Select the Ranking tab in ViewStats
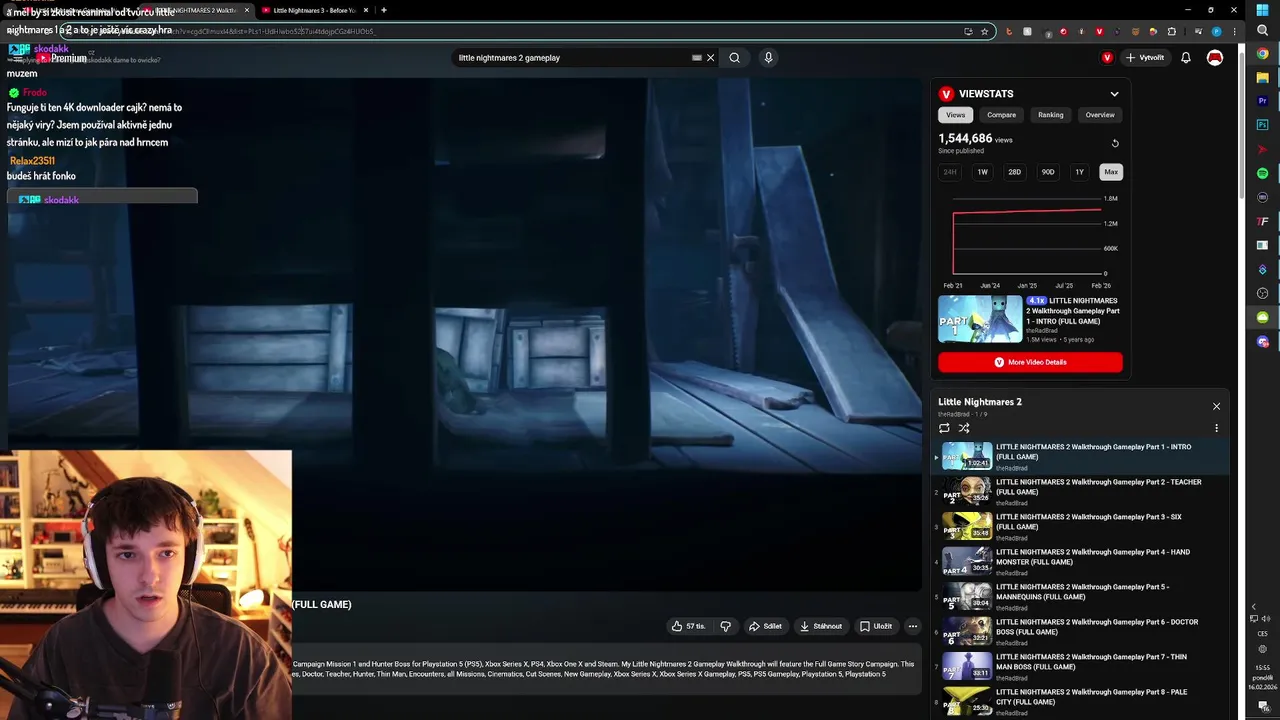Viewport: 1280px width, 720px height. 1050,115
